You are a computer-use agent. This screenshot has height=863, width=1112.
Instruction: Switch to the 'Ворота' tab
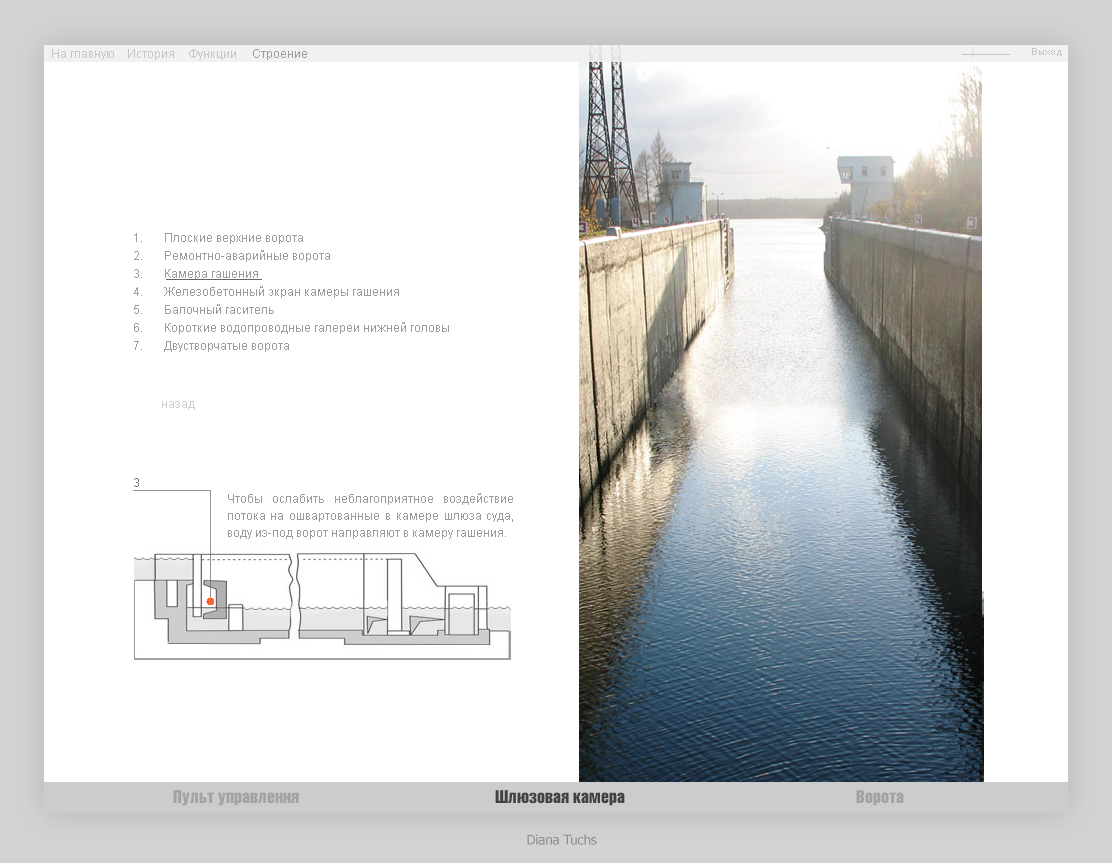coord(879,797)
